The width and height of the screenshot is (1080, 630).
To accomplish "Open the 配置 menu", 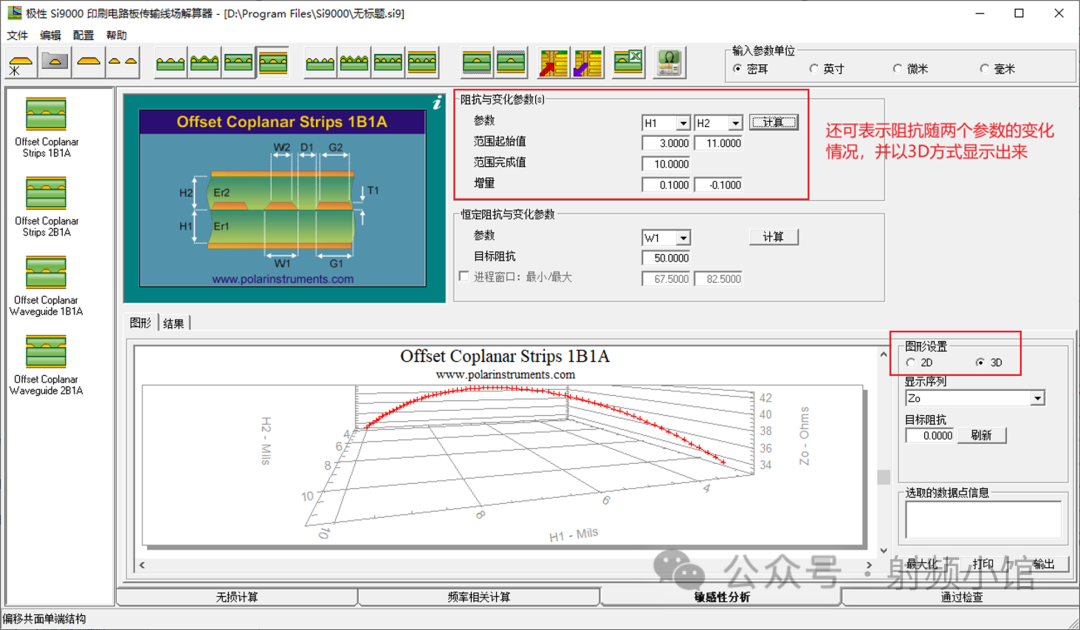I will coord(83,35).
